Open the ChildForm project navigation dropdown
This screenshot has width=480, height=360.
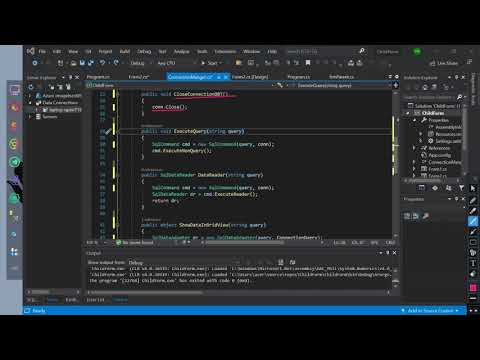click(x=180, y=86)
